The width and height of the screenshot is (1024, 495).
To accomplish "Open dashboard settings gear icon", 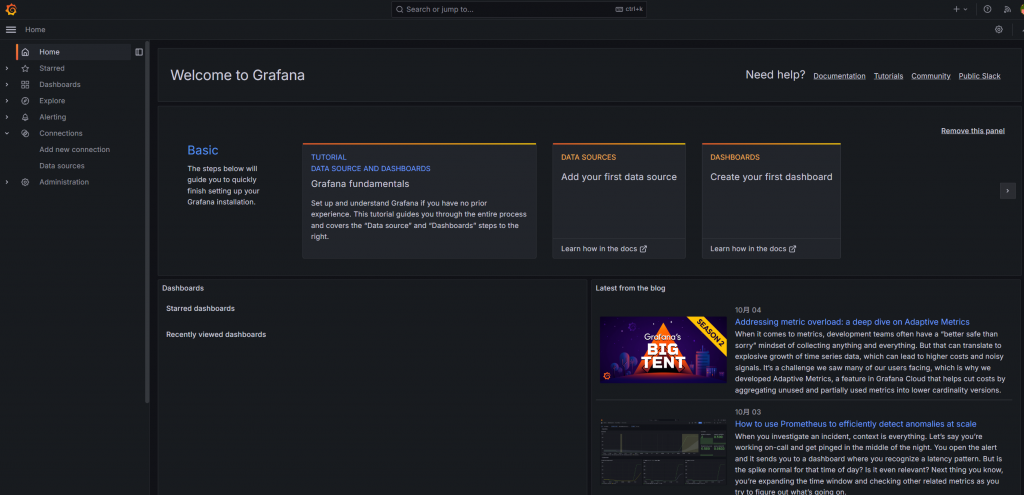I will coord(999,29).
